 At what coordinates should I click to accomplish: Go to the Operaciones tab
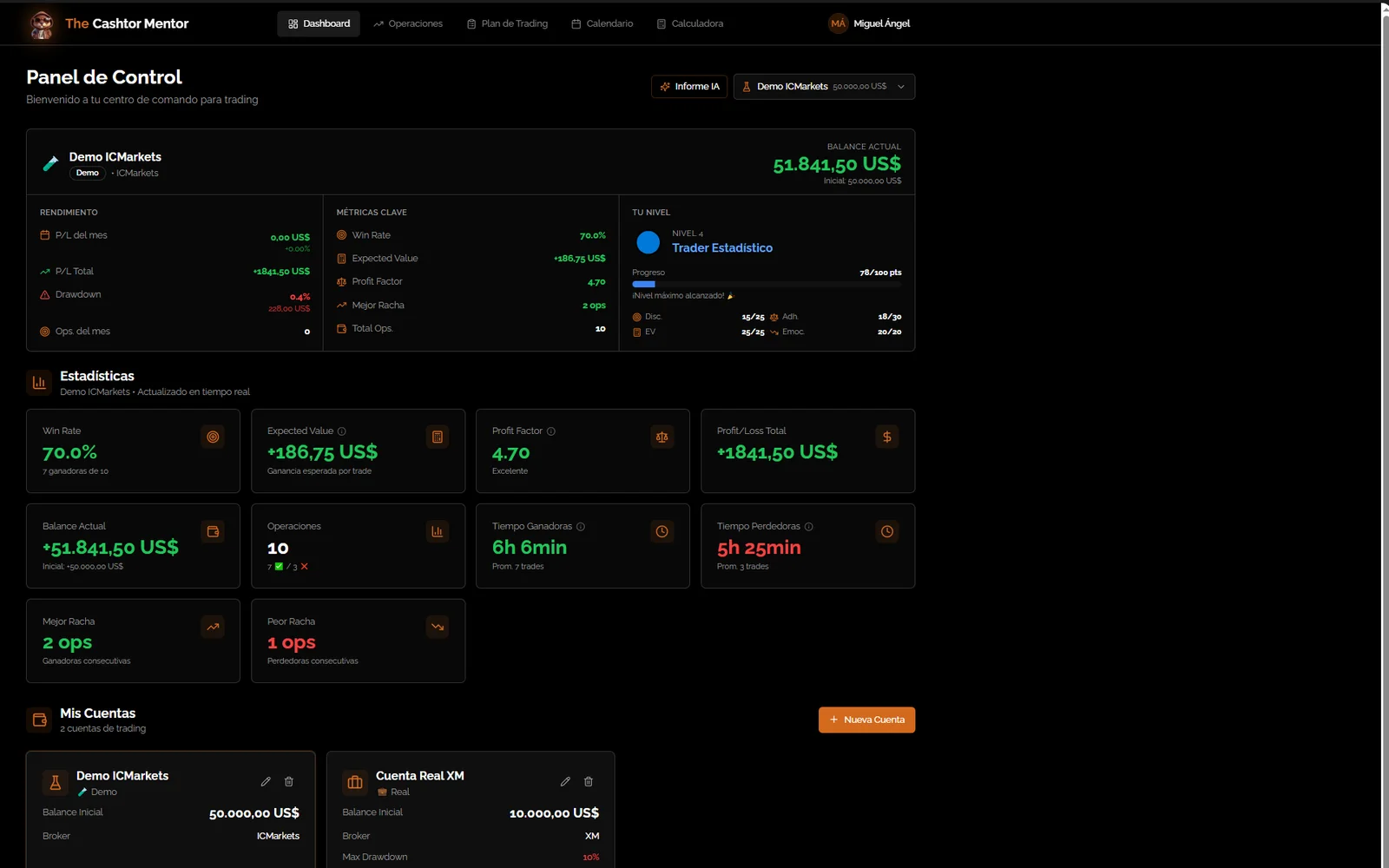[x=408, y=23]
